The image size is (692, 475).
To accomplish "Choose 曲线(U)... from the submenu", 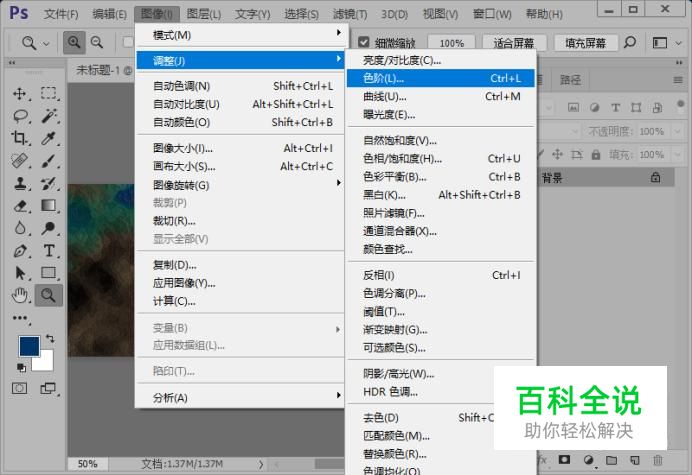I will pyautogui.click(x=441, y=96).
